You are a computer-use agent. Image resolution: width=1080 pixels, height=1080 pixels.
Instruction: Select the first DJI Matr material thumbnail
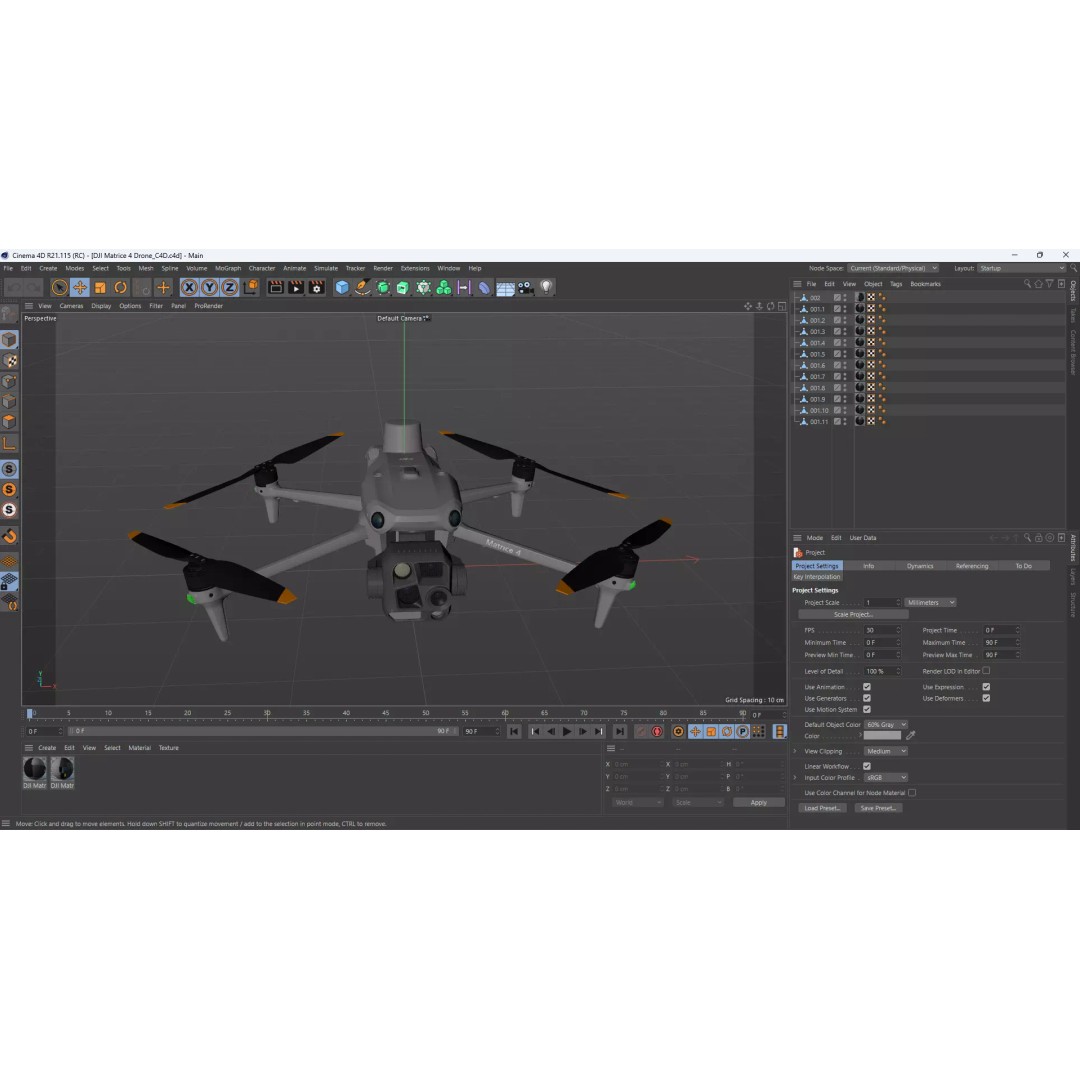pyautogui.click(x=34, y=769)
